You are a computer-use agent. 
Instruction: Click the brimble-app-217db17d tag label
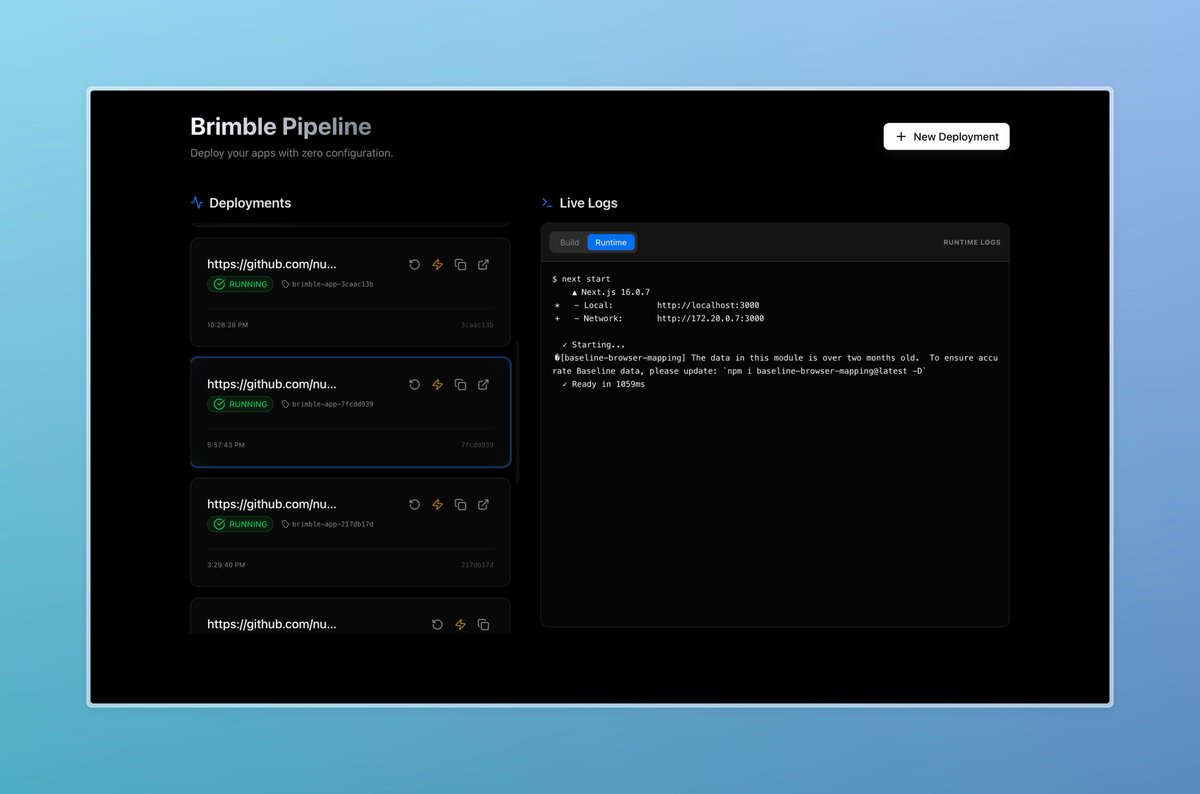click(x=333, y=524)
